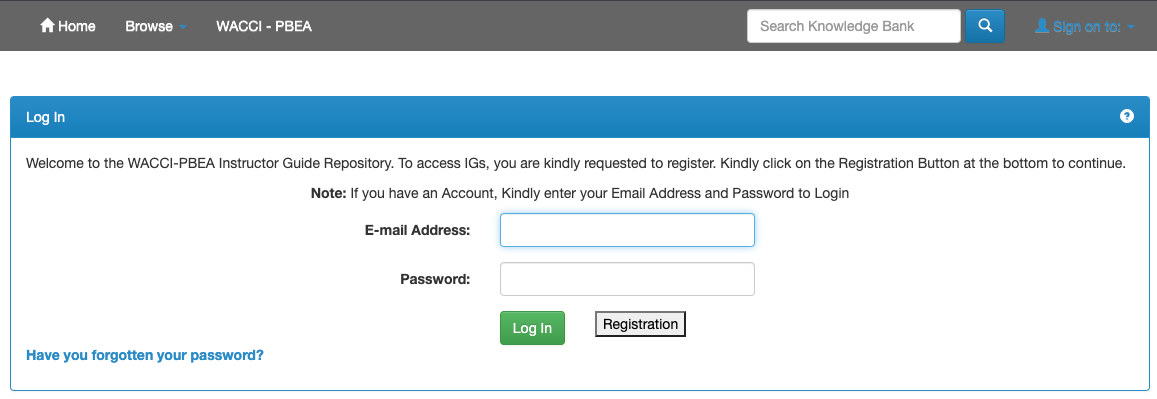Click the caret next to Sign on to

point(1131,27)
